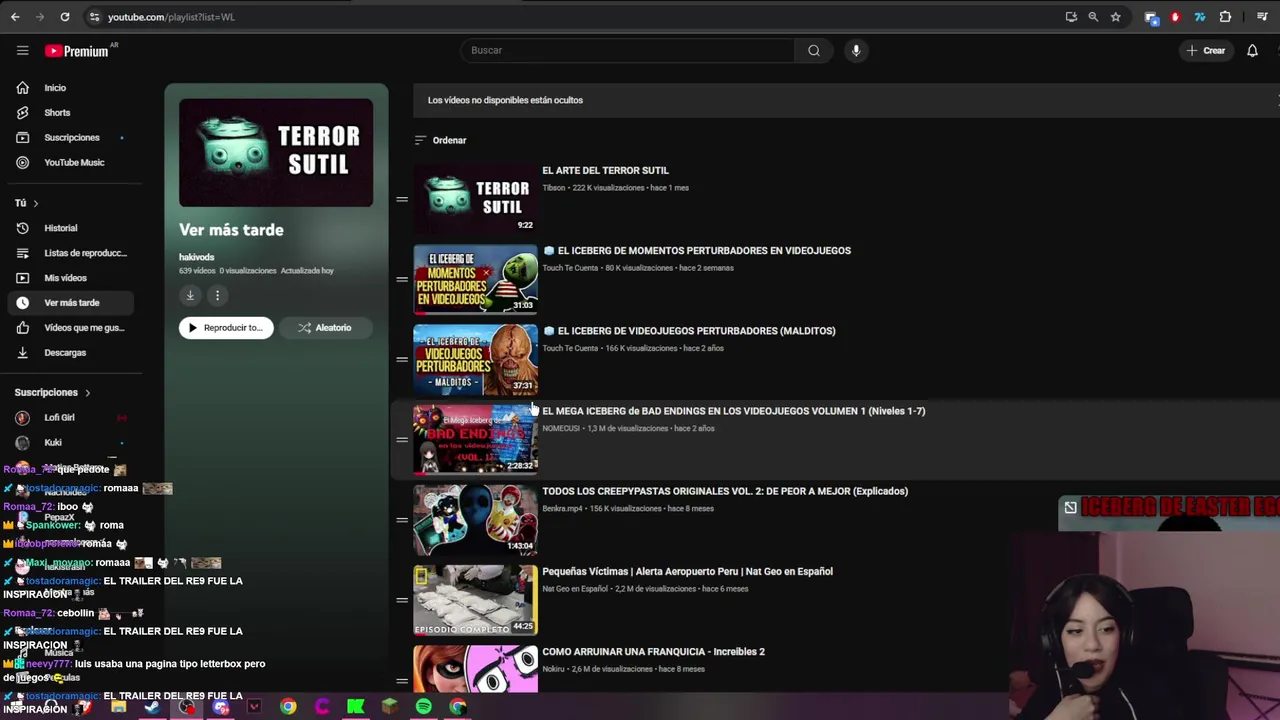Viewport: 1280px width, 720px height.
Task: Open the Bad Endings mega iceberg title
Action: point(733,411)
